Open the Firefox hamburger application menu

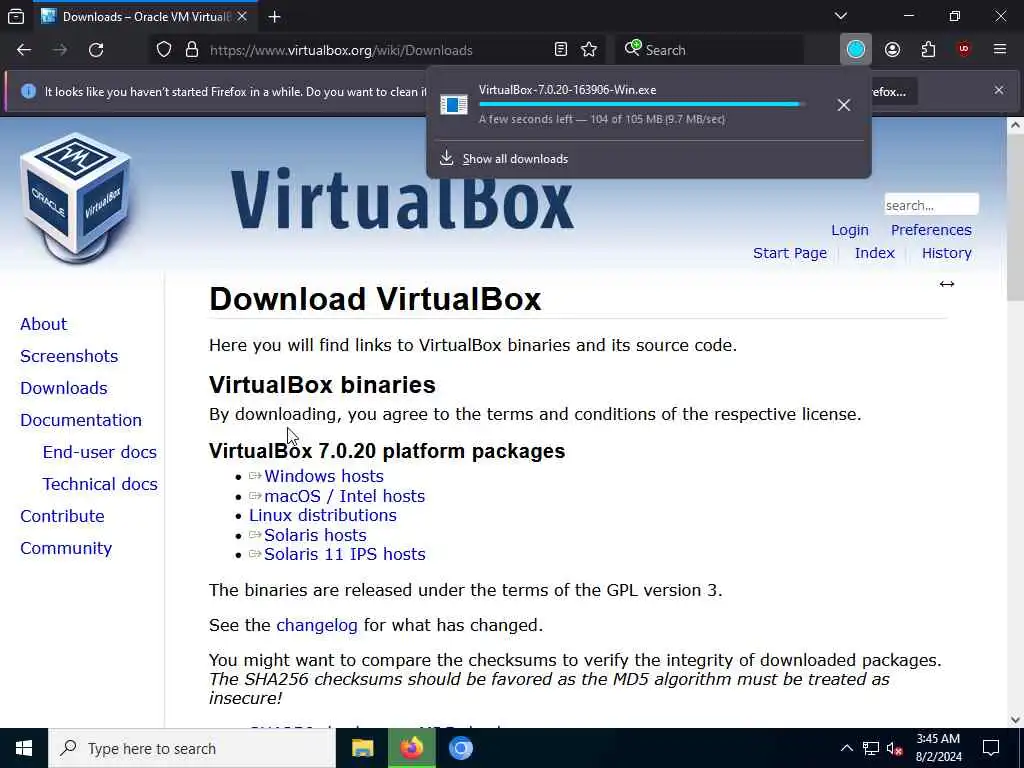coord(999,50)
